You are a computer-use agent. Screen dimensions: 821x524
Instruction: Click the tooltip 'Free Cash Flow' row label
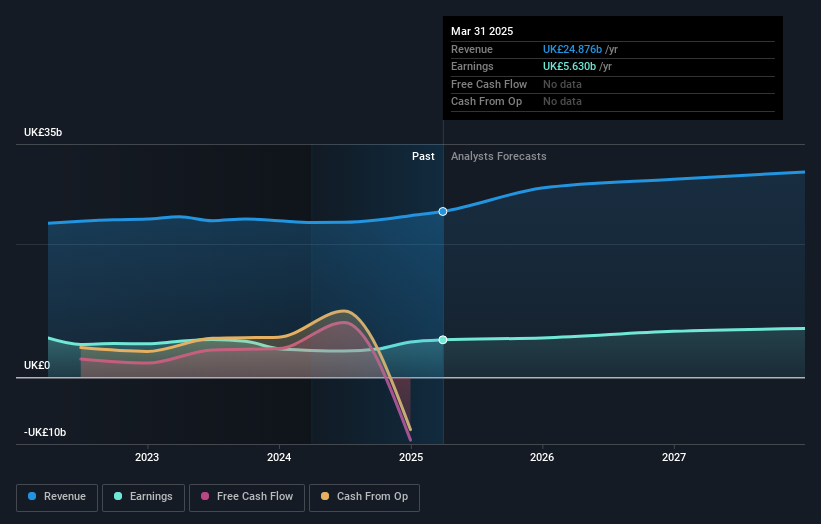pos(489,84)
